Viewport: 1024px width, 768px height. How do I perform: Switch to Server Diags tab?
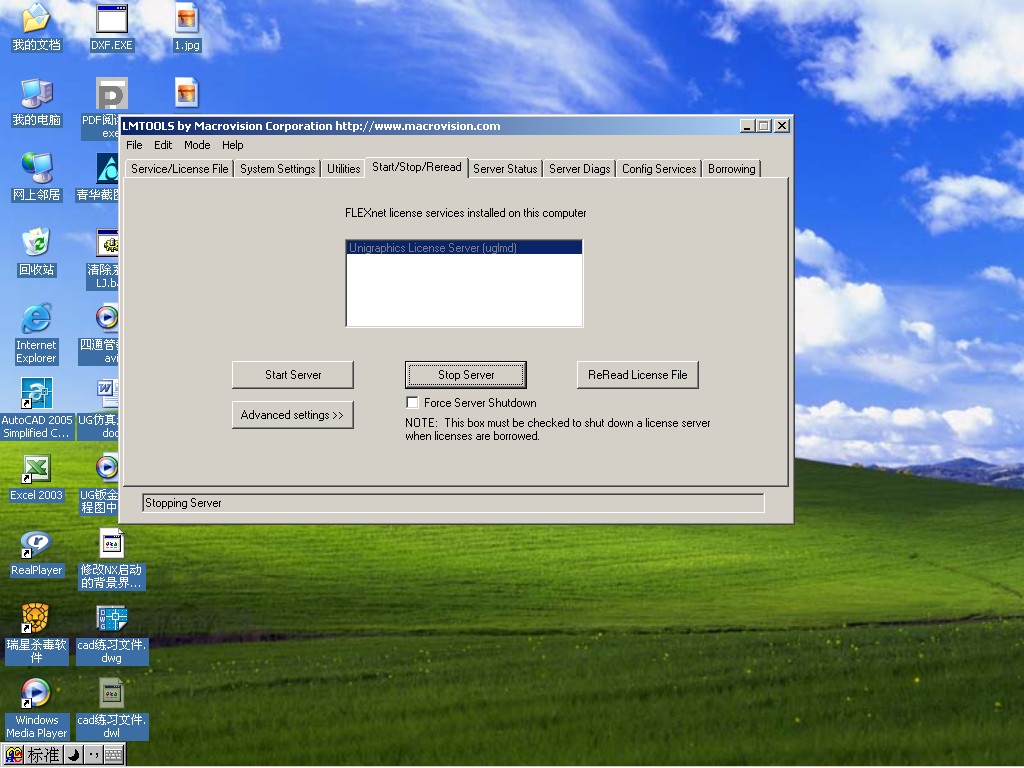click(x=579, y=168)
